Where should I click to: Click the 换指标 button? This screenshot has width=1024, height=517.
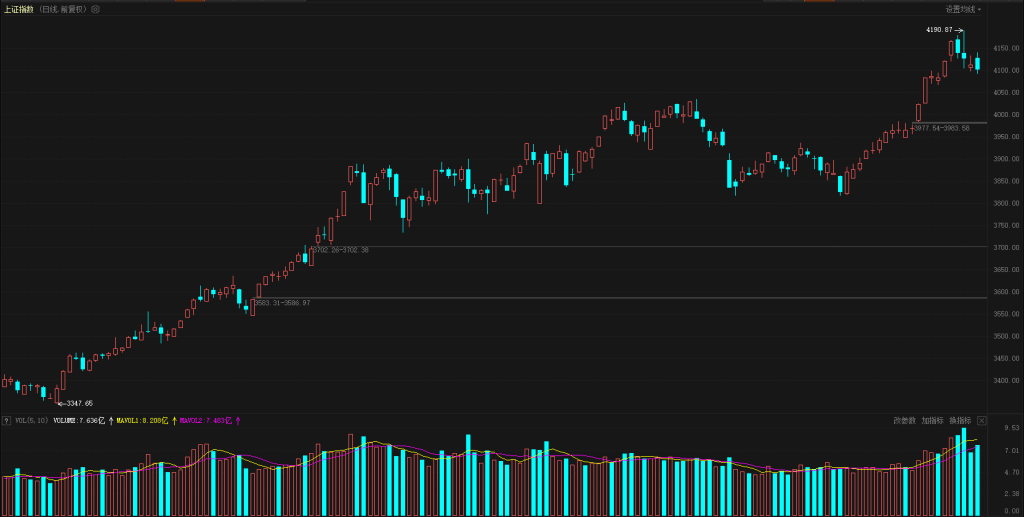[x=960, y=421]
